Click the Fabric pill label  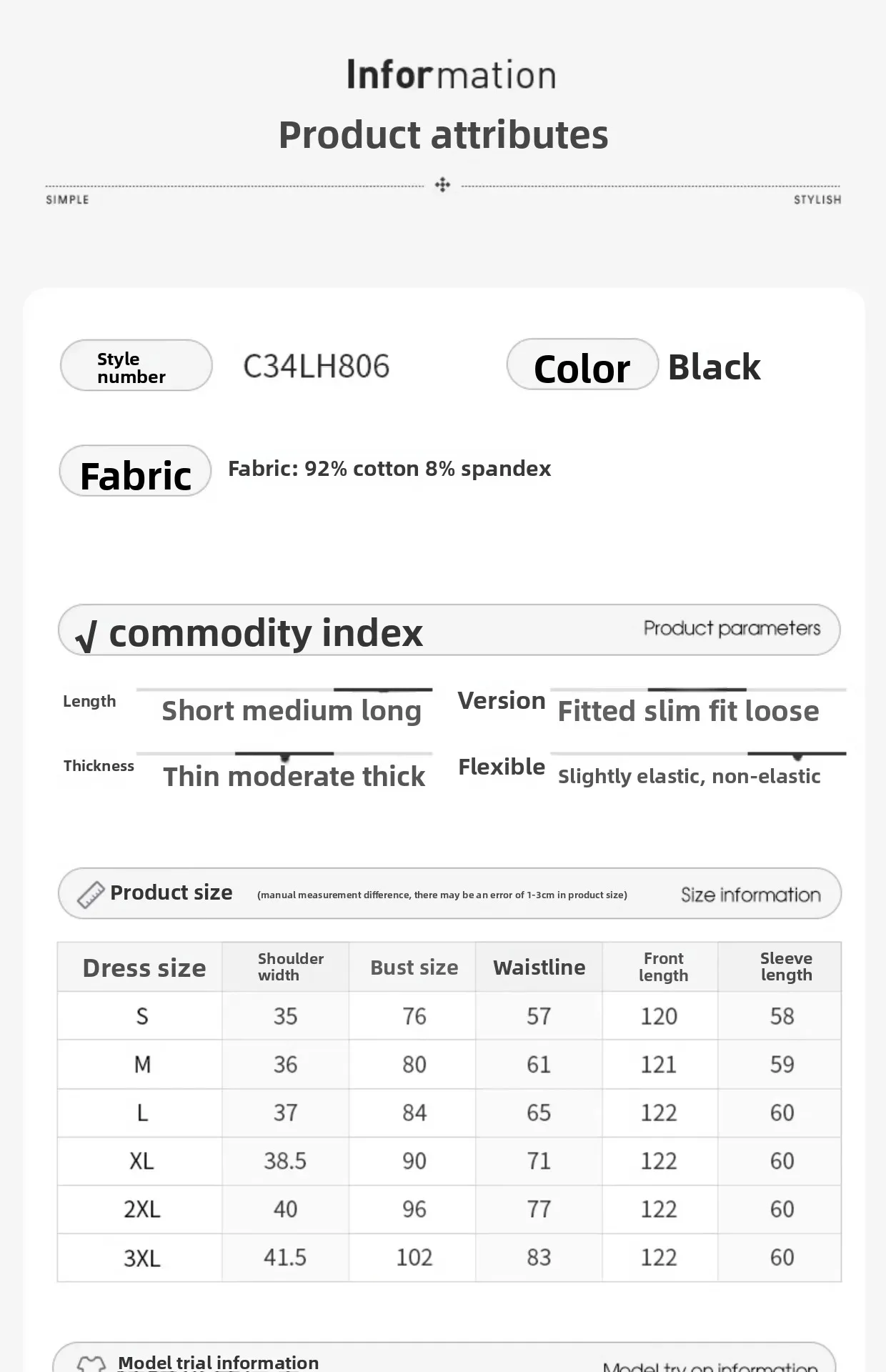[x=135, y=472]
